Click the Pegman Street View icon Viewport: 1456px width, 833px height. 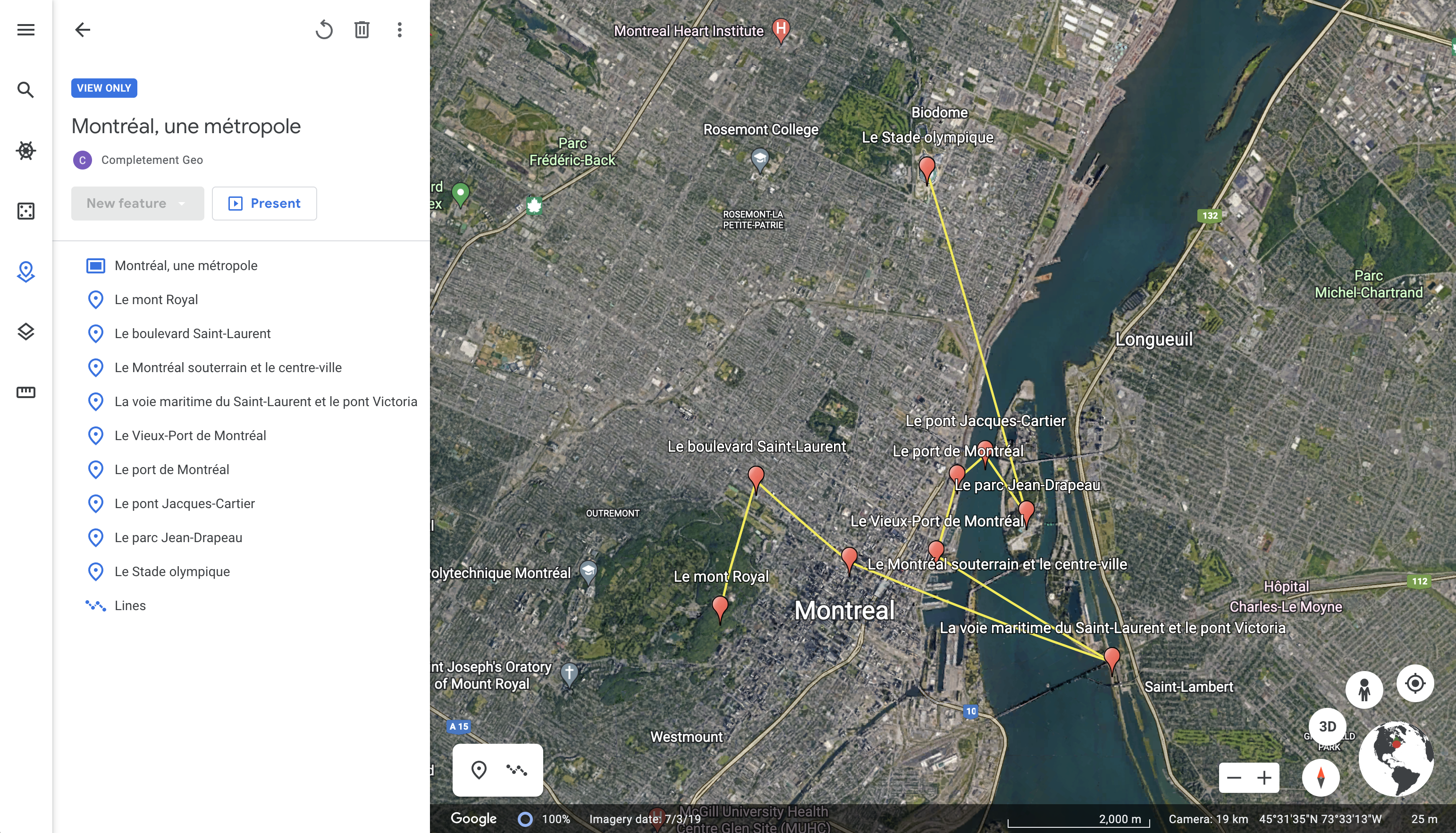coord(1364,689)
